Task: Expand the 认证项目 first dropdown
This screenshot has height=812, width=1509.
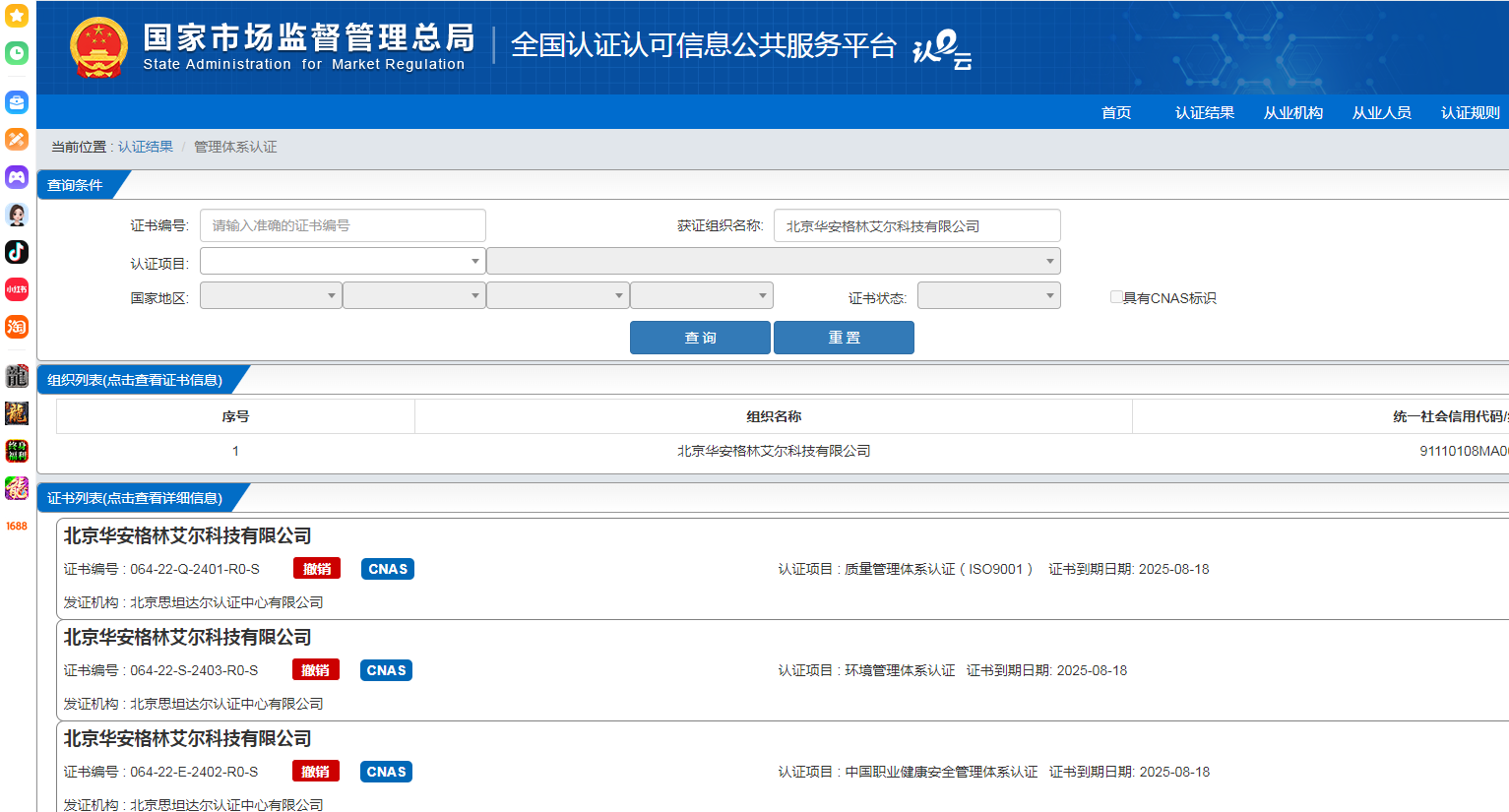Action: (x=342, y=261)
